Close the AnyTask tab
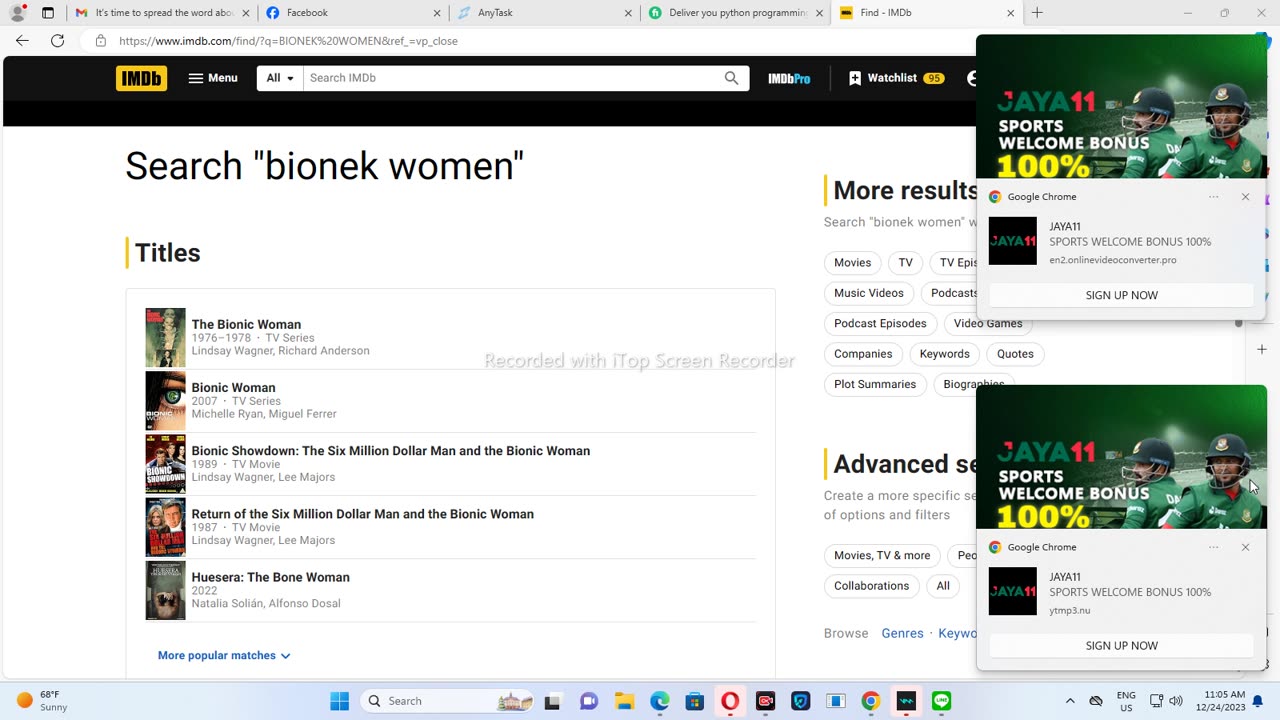The image size is (1280, 720). pos(628,13)
